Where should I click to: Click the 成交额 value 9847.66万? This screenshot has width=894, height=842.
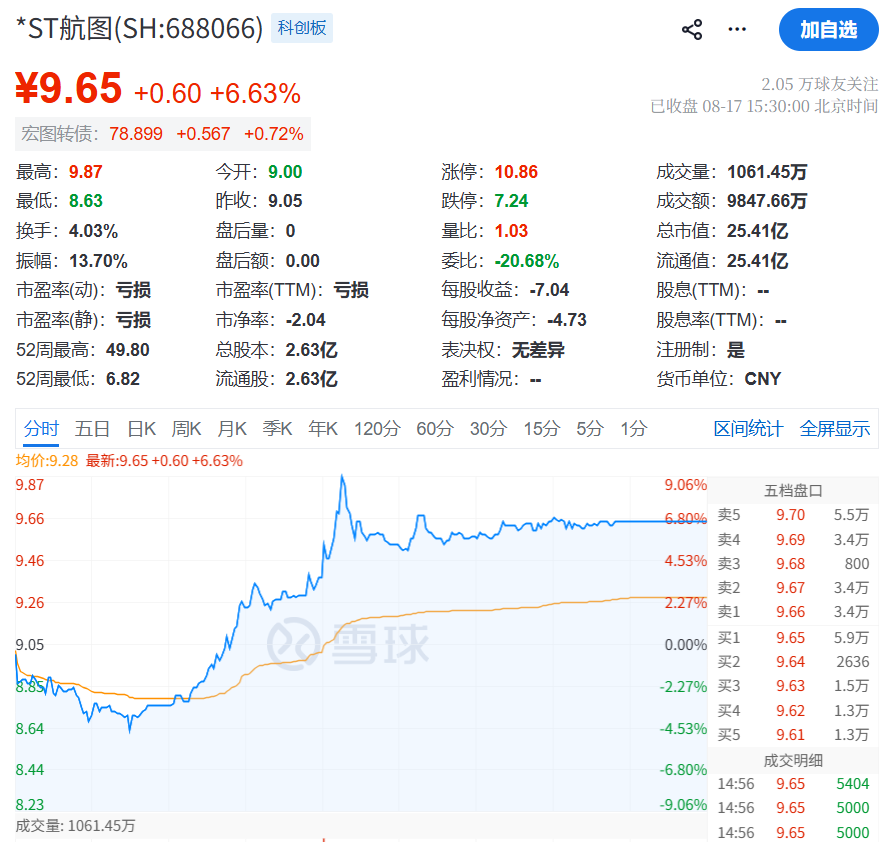[767, 201]
